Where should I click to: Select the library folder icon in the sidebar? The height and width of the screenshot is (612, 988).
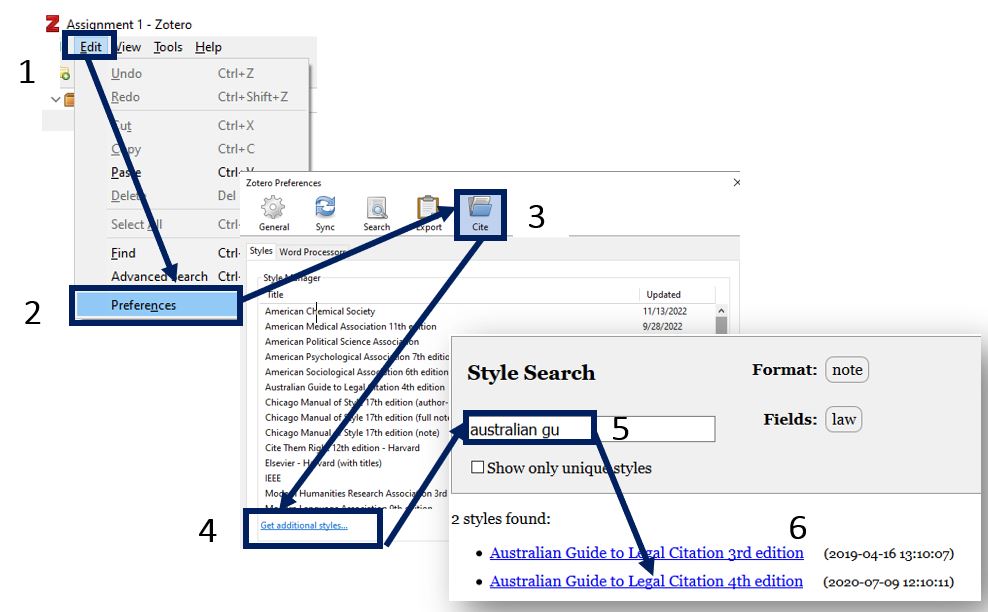[x=69, y=98]
